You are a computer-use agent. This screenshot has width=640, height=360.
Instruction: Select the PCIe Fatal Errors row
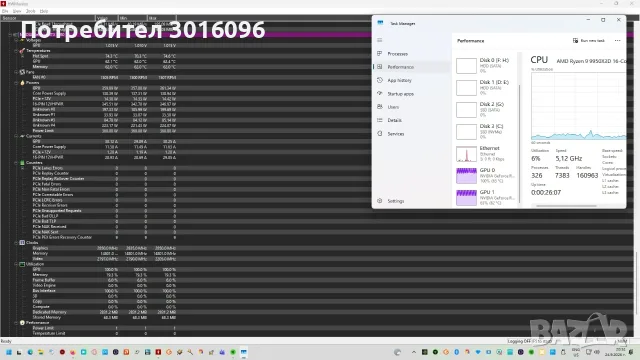pyautogui.click(x=104, y=184)
